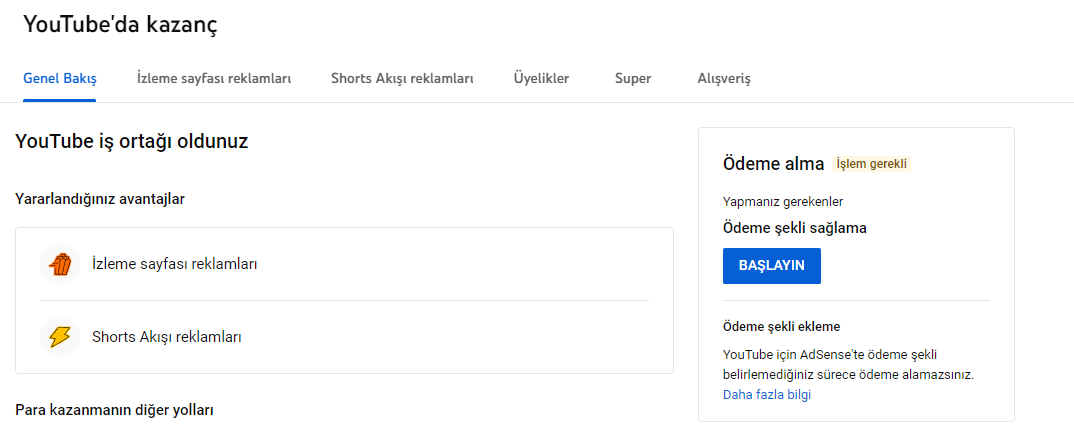Image resolution: width=1074 pixels, height=429 pixels.
Task: Switch to the Alışveriş tab
Action: 723,79
